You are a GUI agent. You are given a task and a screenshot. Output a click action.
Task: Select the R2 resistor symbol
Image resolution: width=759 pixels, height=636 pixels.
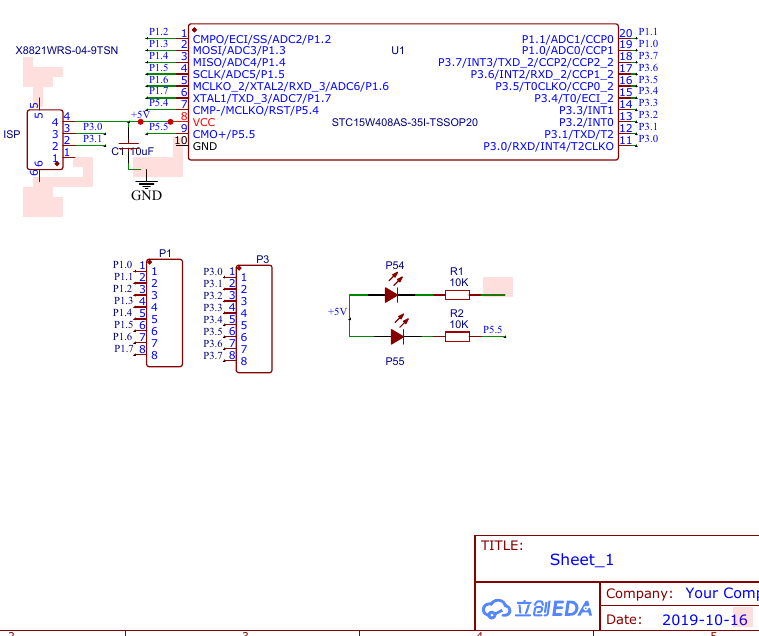pyautogui.click(x=457, y=336)
